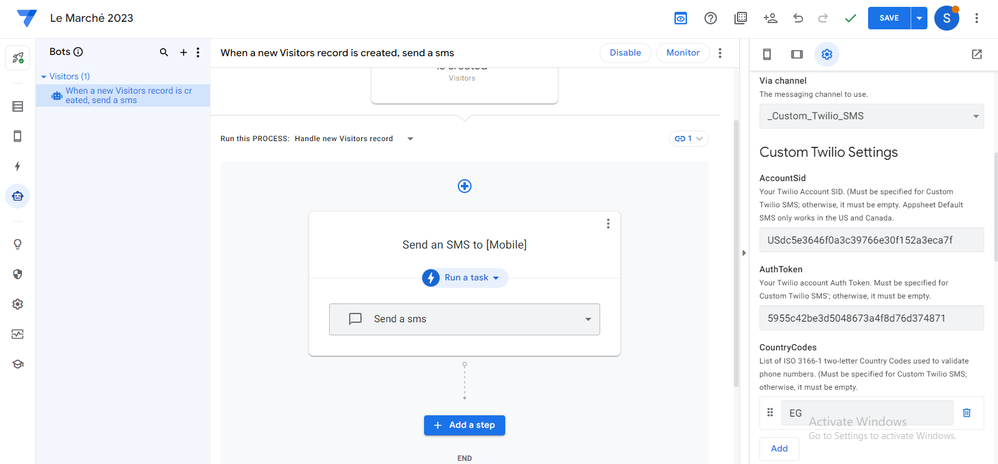
Task: Expand the linked items 1 chip
Action: tap(689, 138)
